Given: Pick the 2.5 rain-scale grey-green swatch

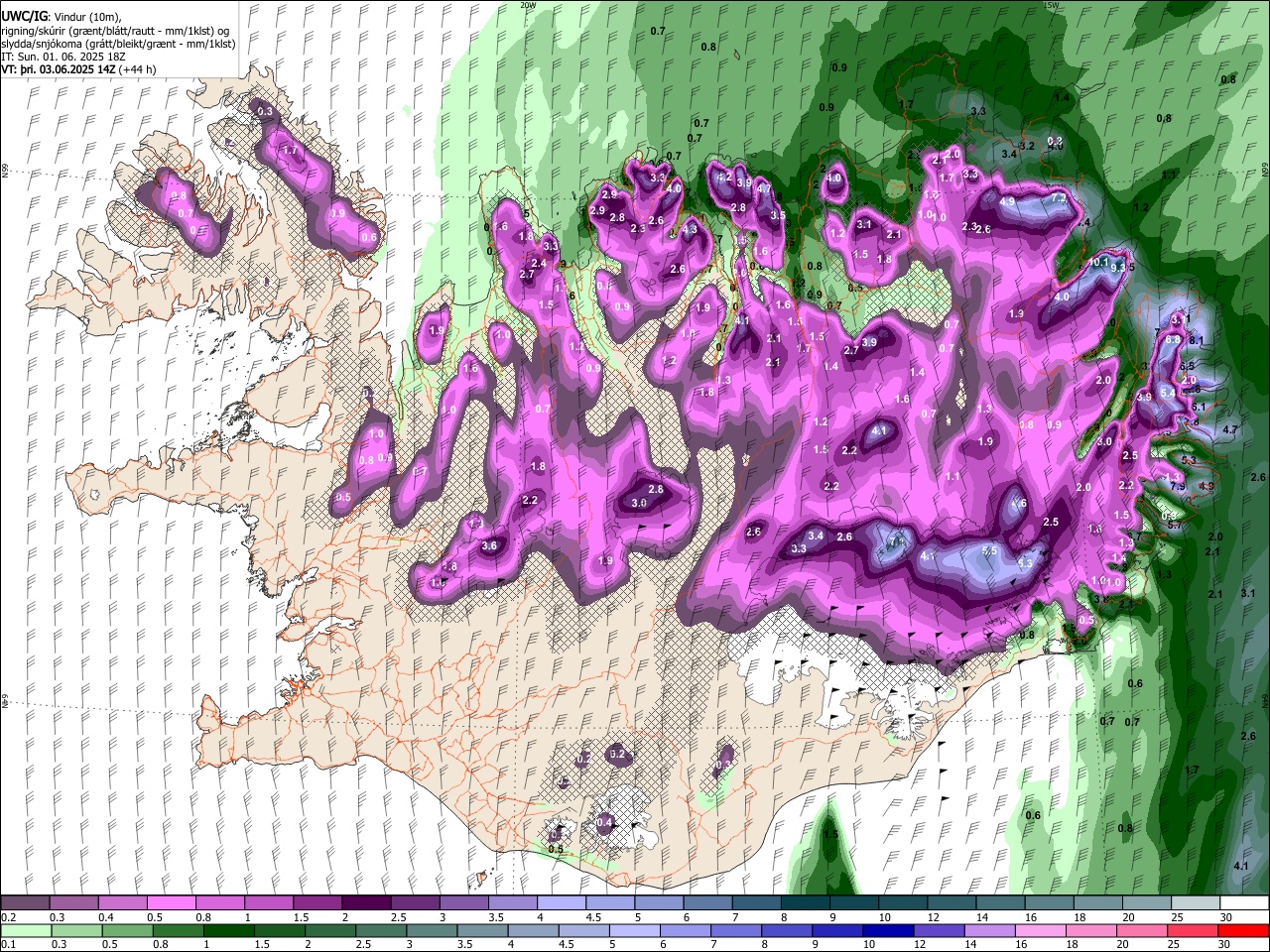Looking at the screenshot, I should (381, 931).
